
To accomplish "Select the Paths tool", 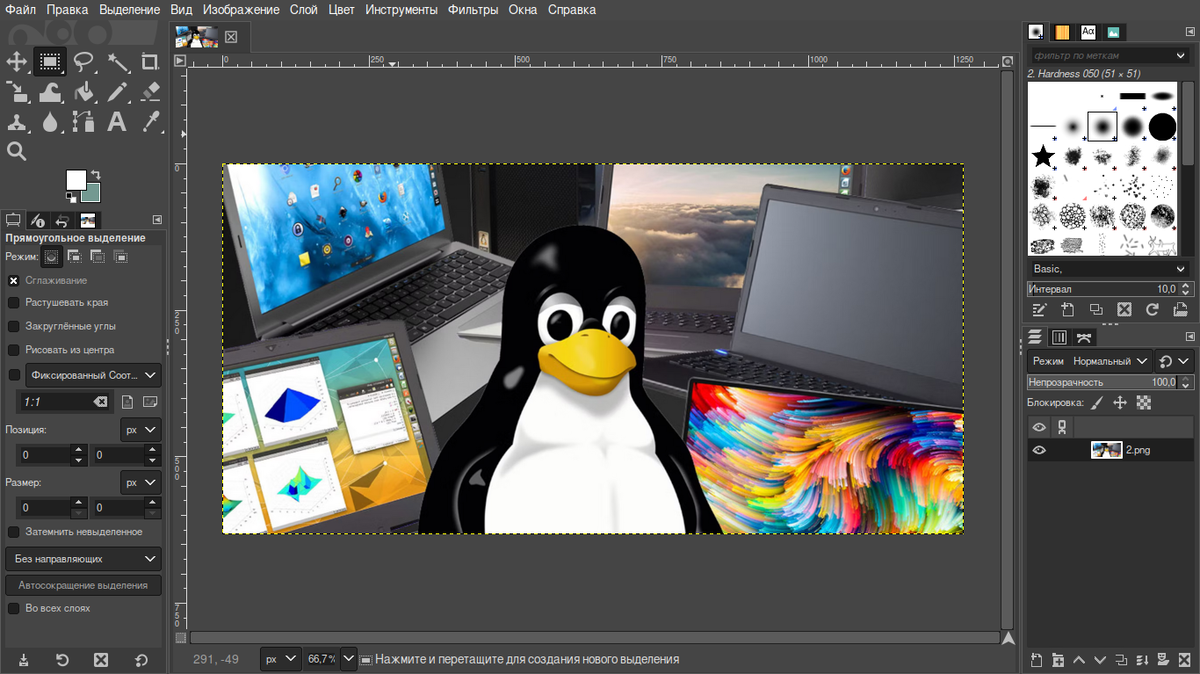I will (x=84, y=122).
